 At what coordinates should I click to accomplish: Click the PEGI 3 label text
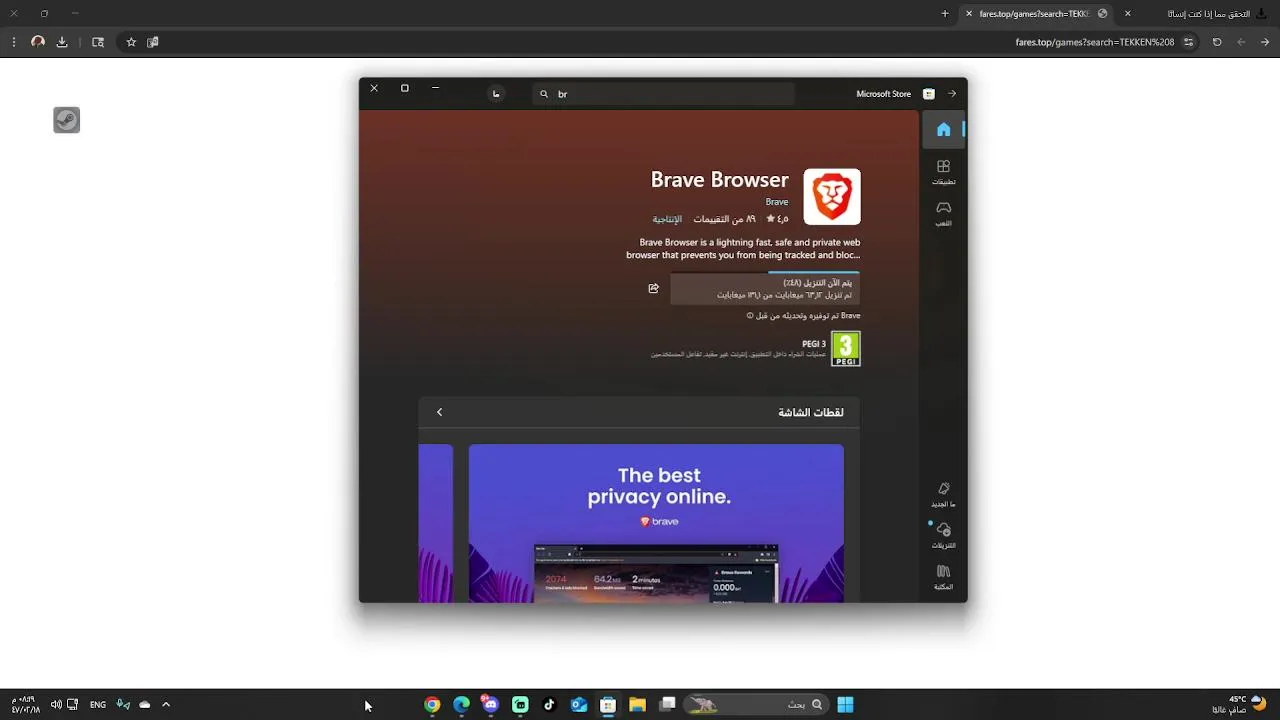pos(814,344)
